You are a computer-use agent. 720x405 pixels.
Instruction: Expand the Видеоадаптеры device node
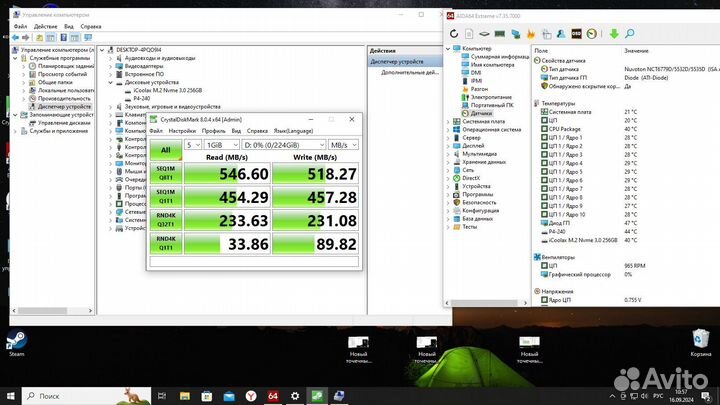click(111, 67)
